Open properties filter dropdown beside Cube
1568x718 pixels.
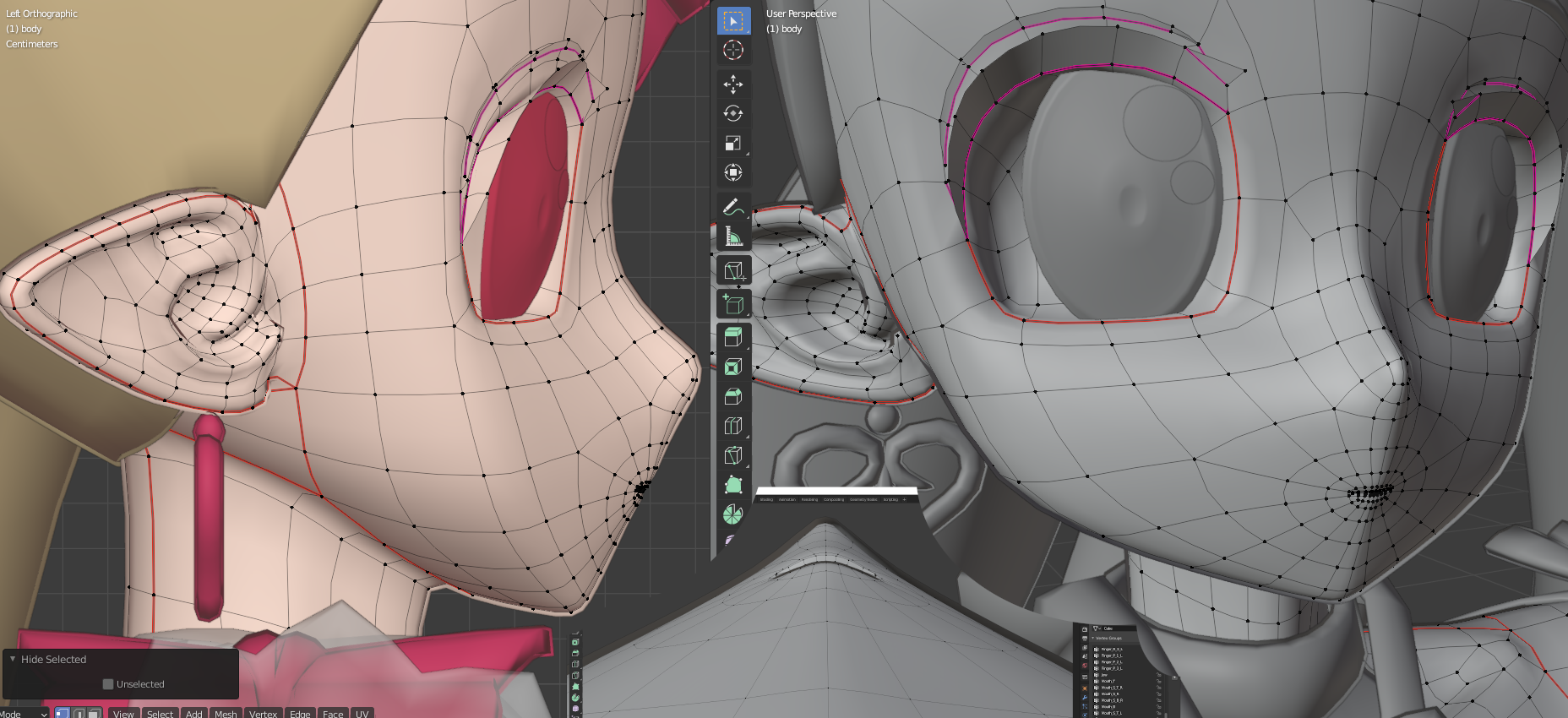tap(1097, 628)
